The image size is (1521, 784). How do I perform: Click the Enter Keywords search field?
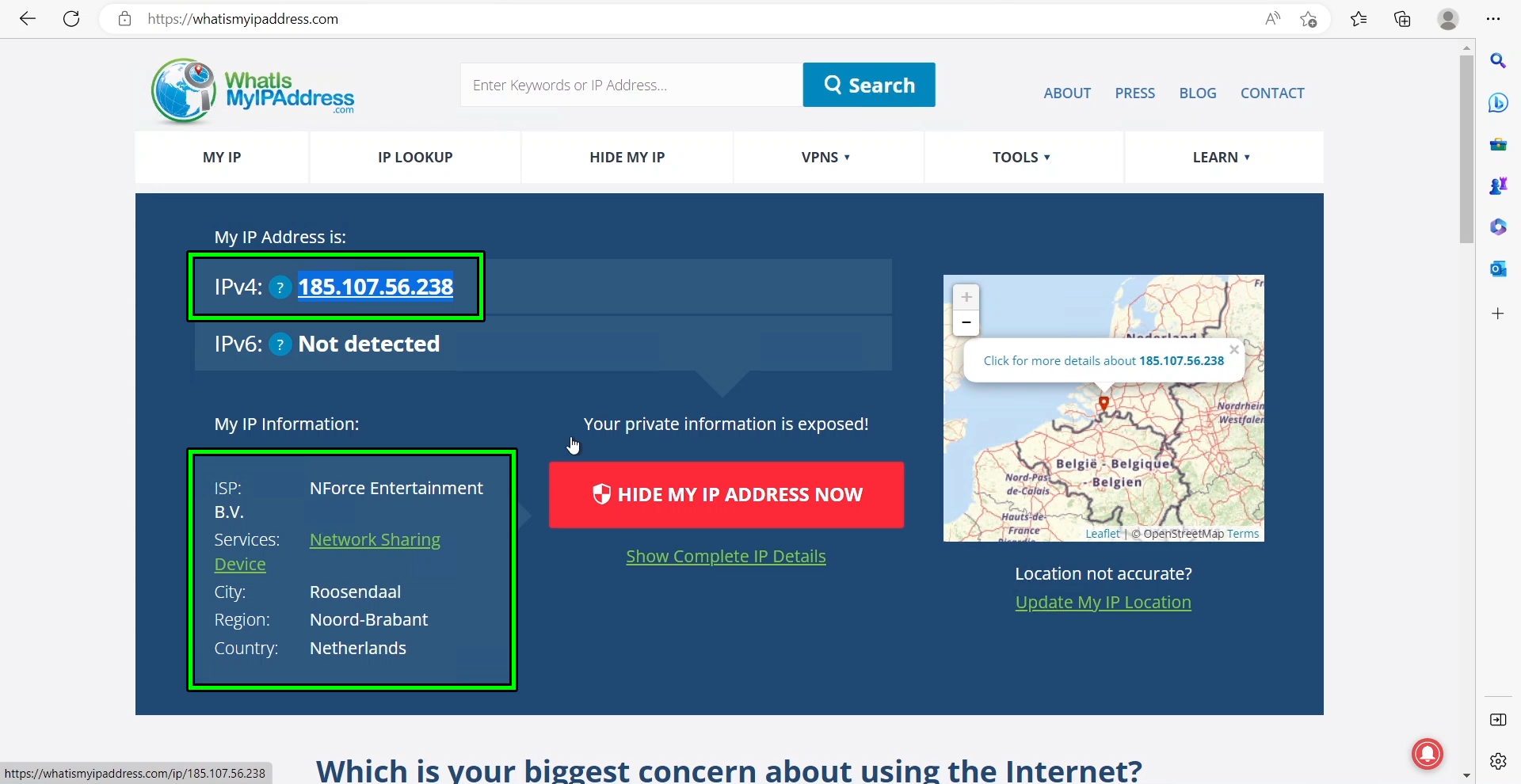pyautogui.click(x=630, y=85)
